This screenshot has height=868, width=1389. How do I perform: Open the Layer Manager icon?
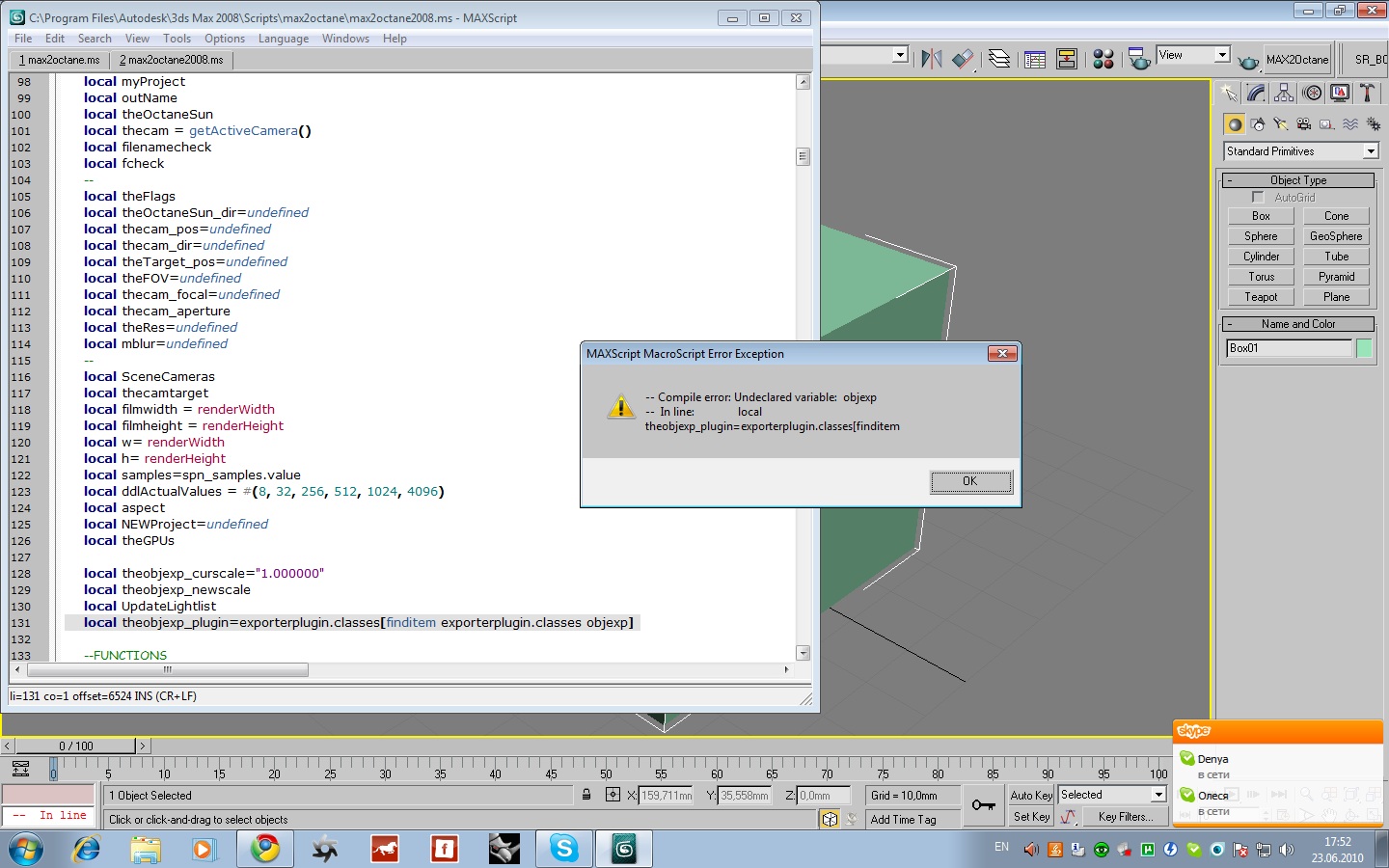tap(999, 59)
